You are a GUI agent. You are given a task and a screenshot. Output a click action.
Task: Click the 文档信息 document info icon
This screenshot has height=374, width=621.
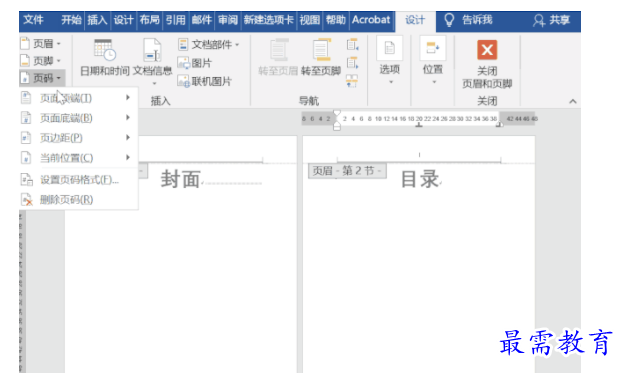(x=152, y=50)
